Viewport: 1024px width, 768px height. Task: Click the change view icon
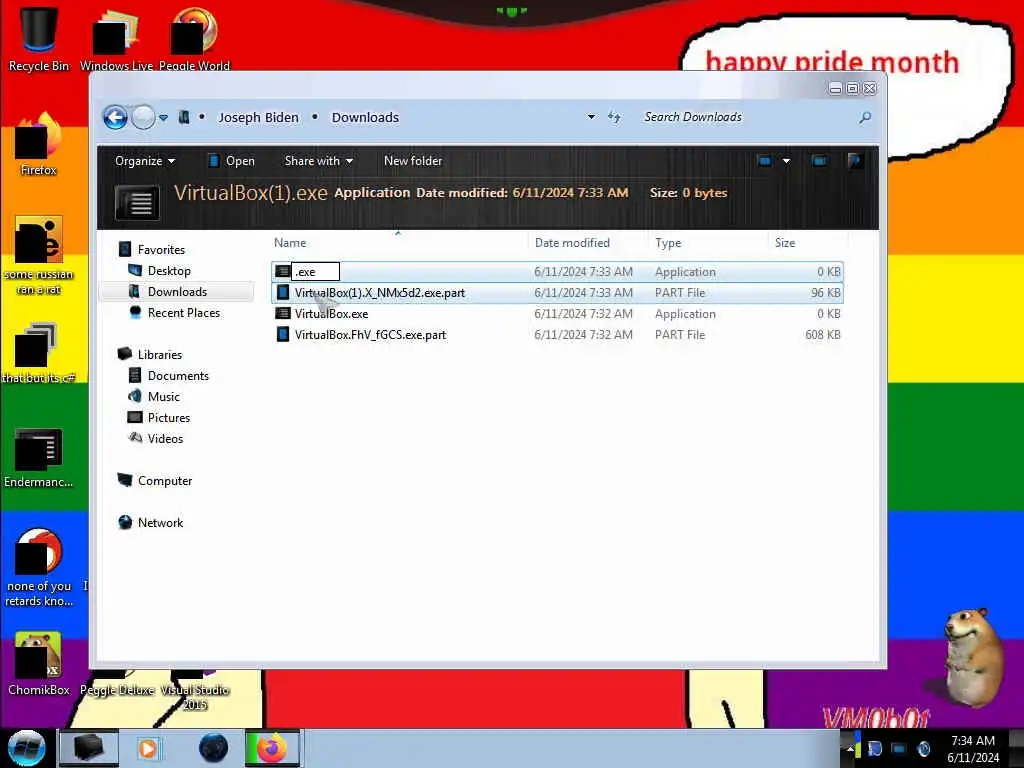point(764,161)
